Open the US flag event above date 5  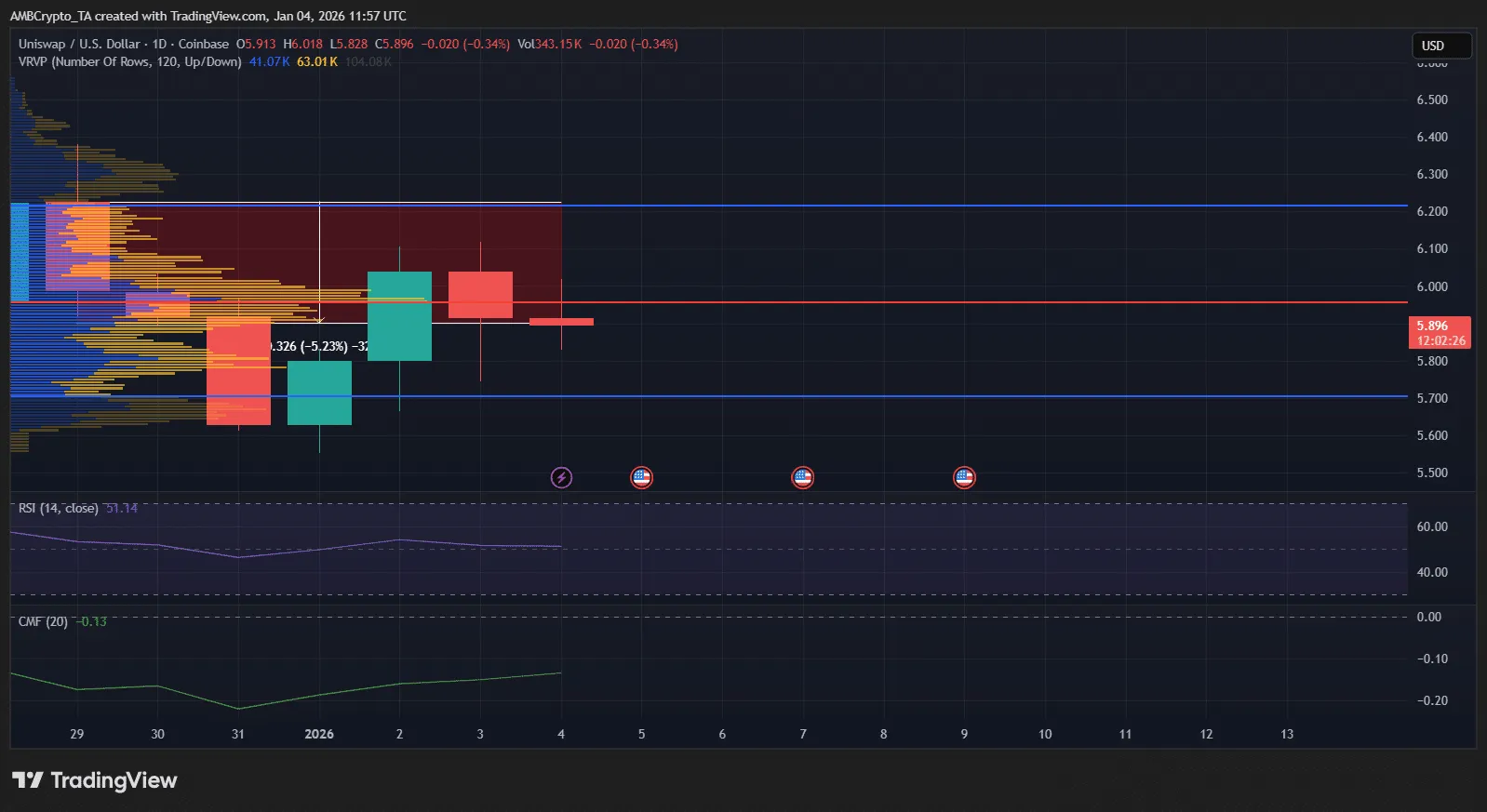tap(641, 478)
